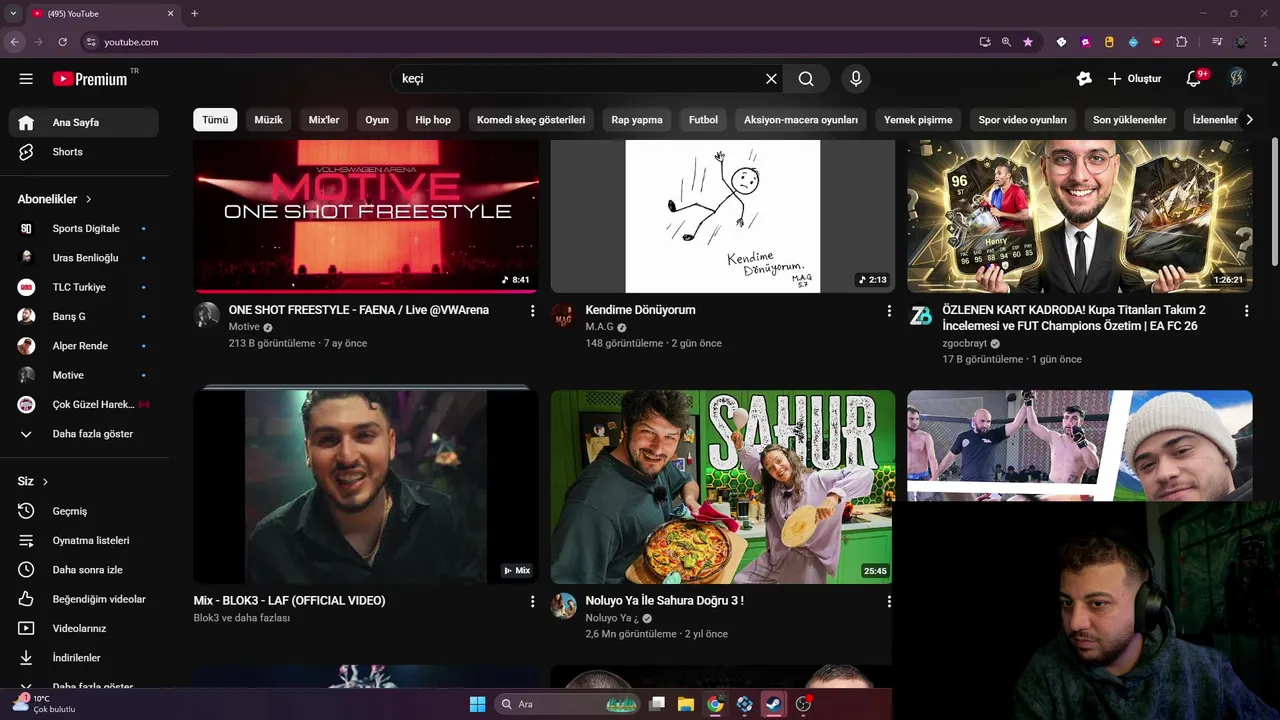Image resolution: width=1280 pixels, height=720 pixels.
Task: Click the YouTube Premium logo
Action: pyautogui.click(x=90, y=79)
